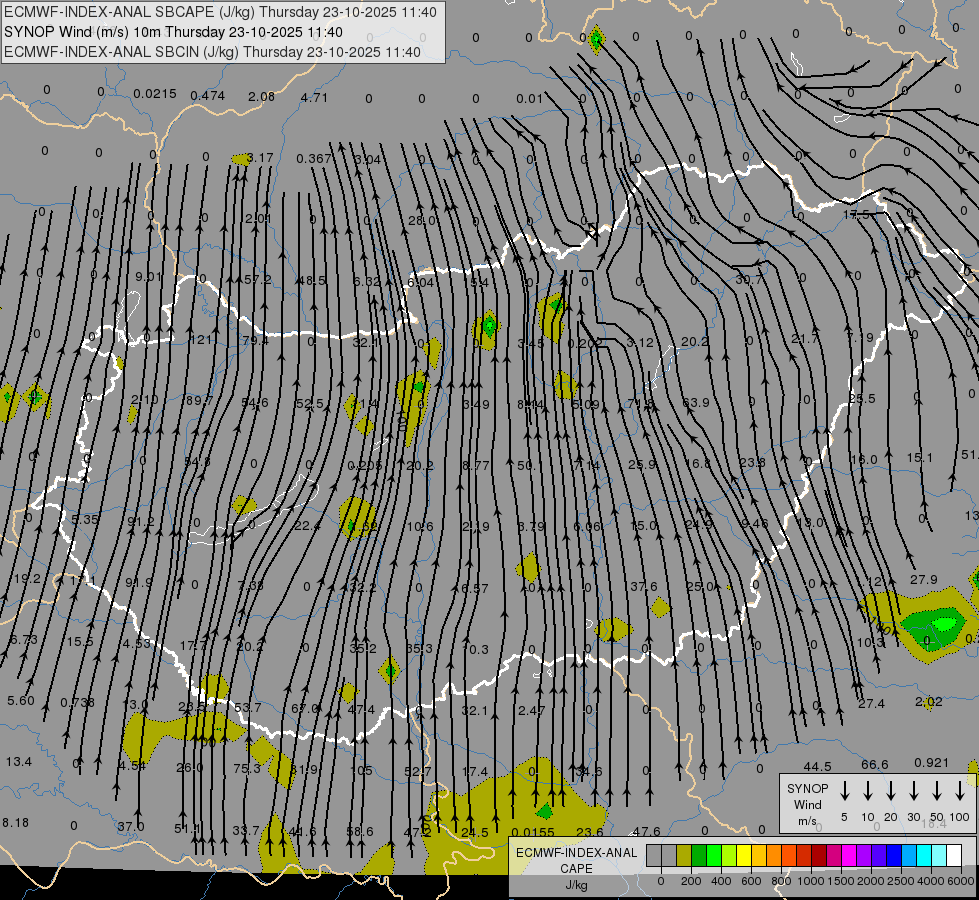The height and width of the screenshot is (900, 979).
Task: Click the 4.71 value on the map
Action: 314,97
